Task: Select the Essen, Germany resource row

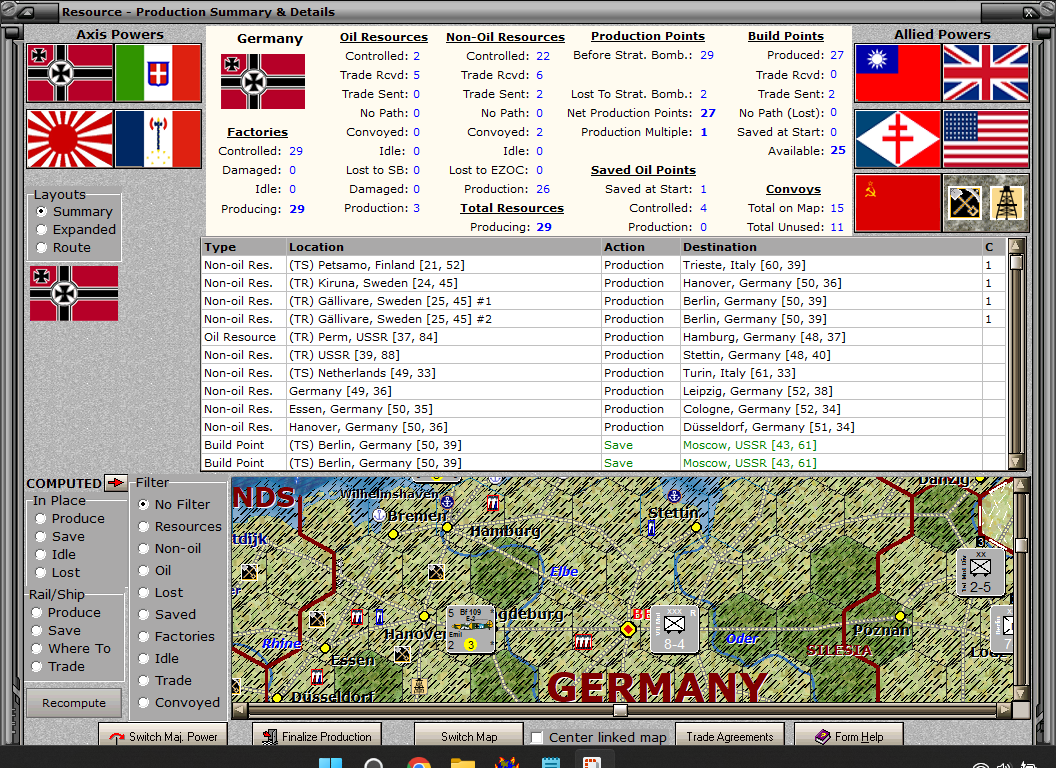Action: pyautogui.click(x=603, y=409)
